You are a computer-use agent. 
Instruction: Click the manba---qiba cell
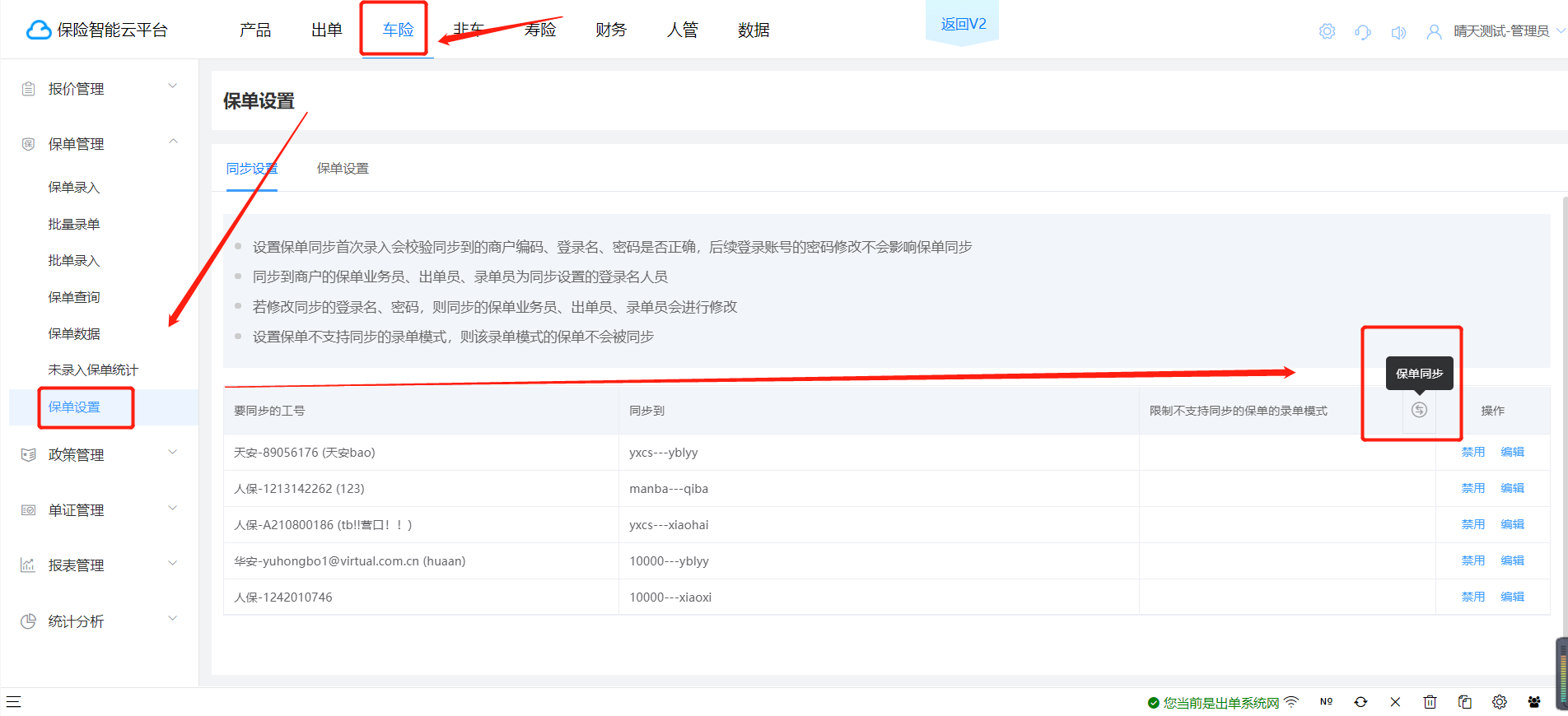coord(879,489)
